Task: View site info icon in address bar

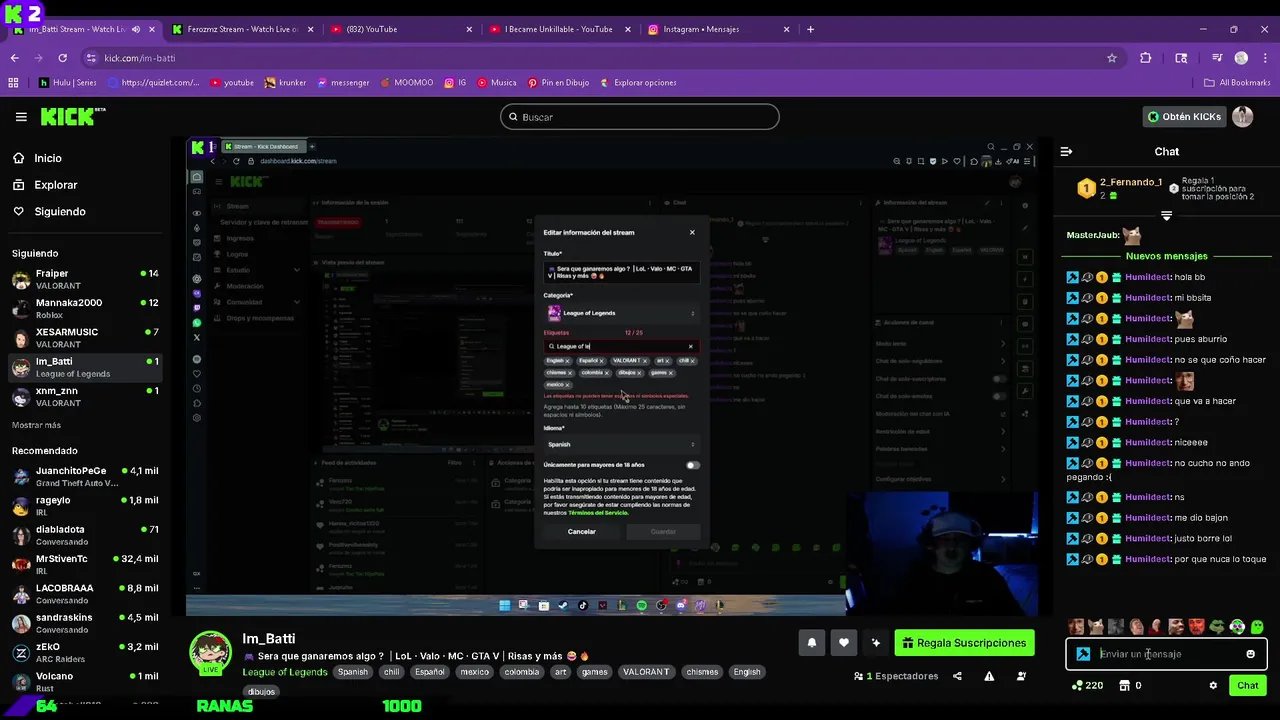Action: point(91,58)
